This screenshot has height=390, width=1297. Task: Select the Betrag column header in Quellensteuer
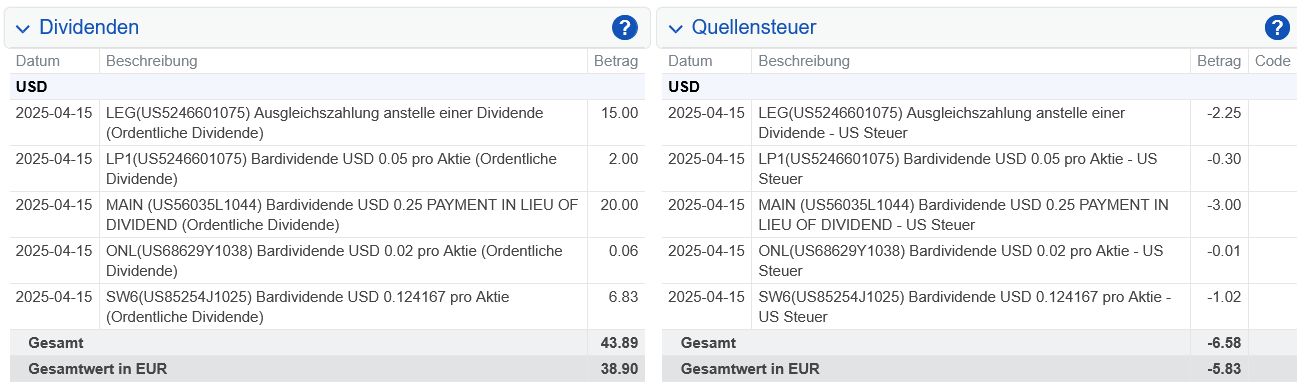[1219, 61]
